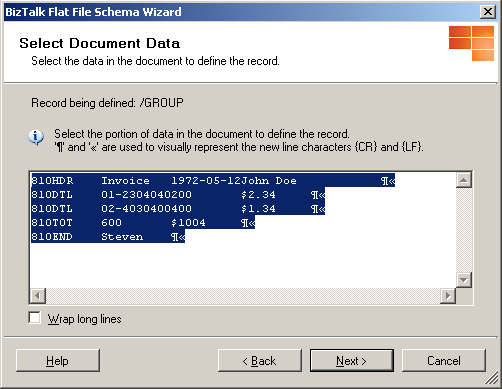Viewport: 502px width, 389px height.
Task: Open Help for this wizard page
Action: (58, 360)
